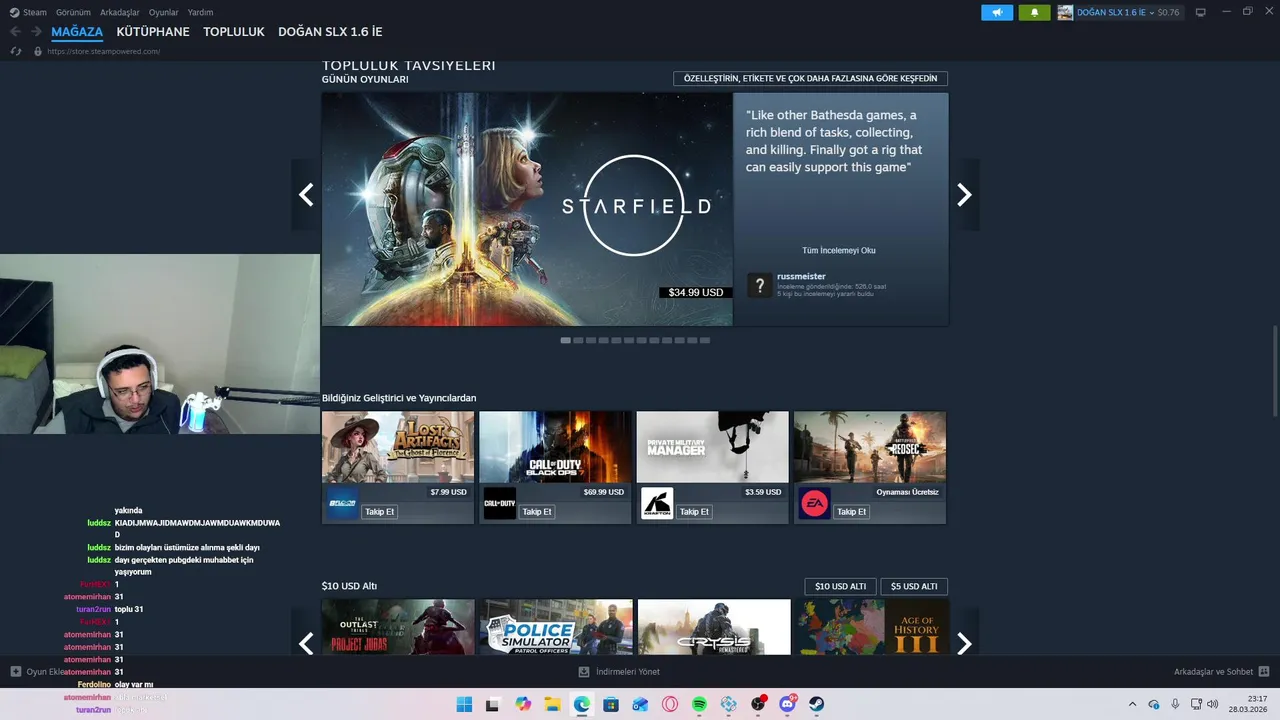1280x720 pixels.
Task: Switch to the MAĞAZA tab
Action: [77, 32]
